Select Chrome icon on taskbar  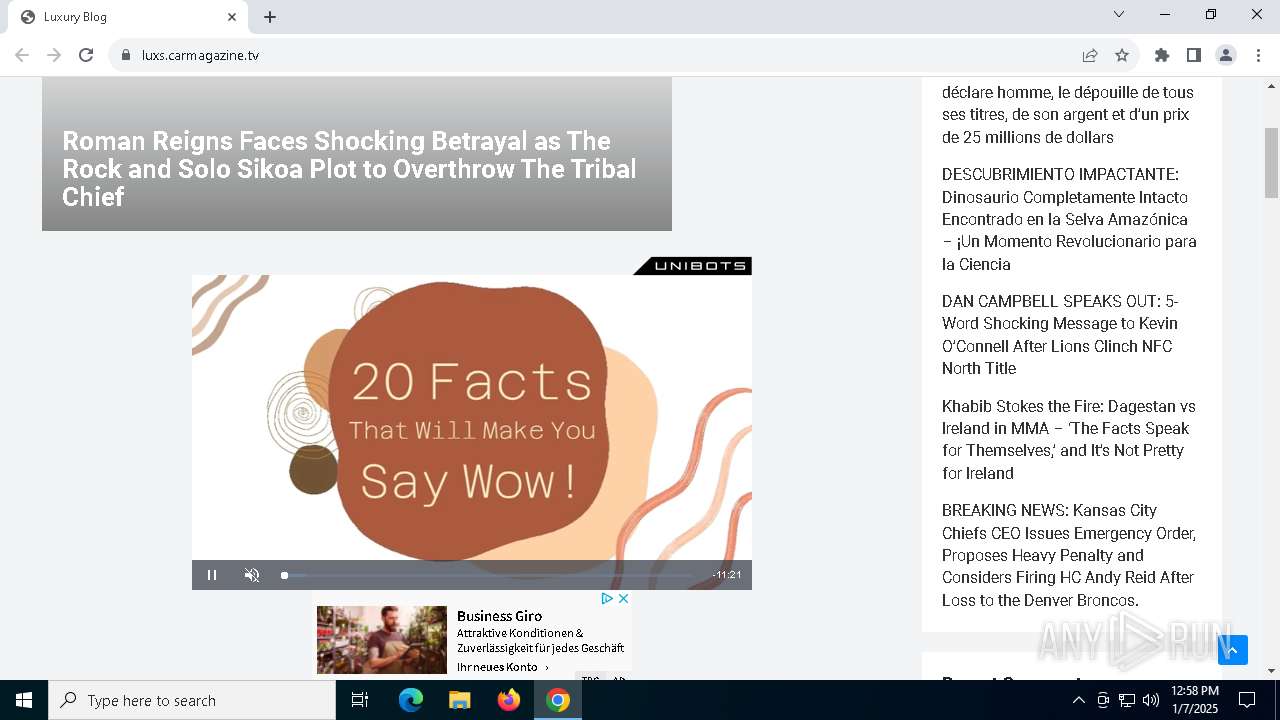click(558, 700)
